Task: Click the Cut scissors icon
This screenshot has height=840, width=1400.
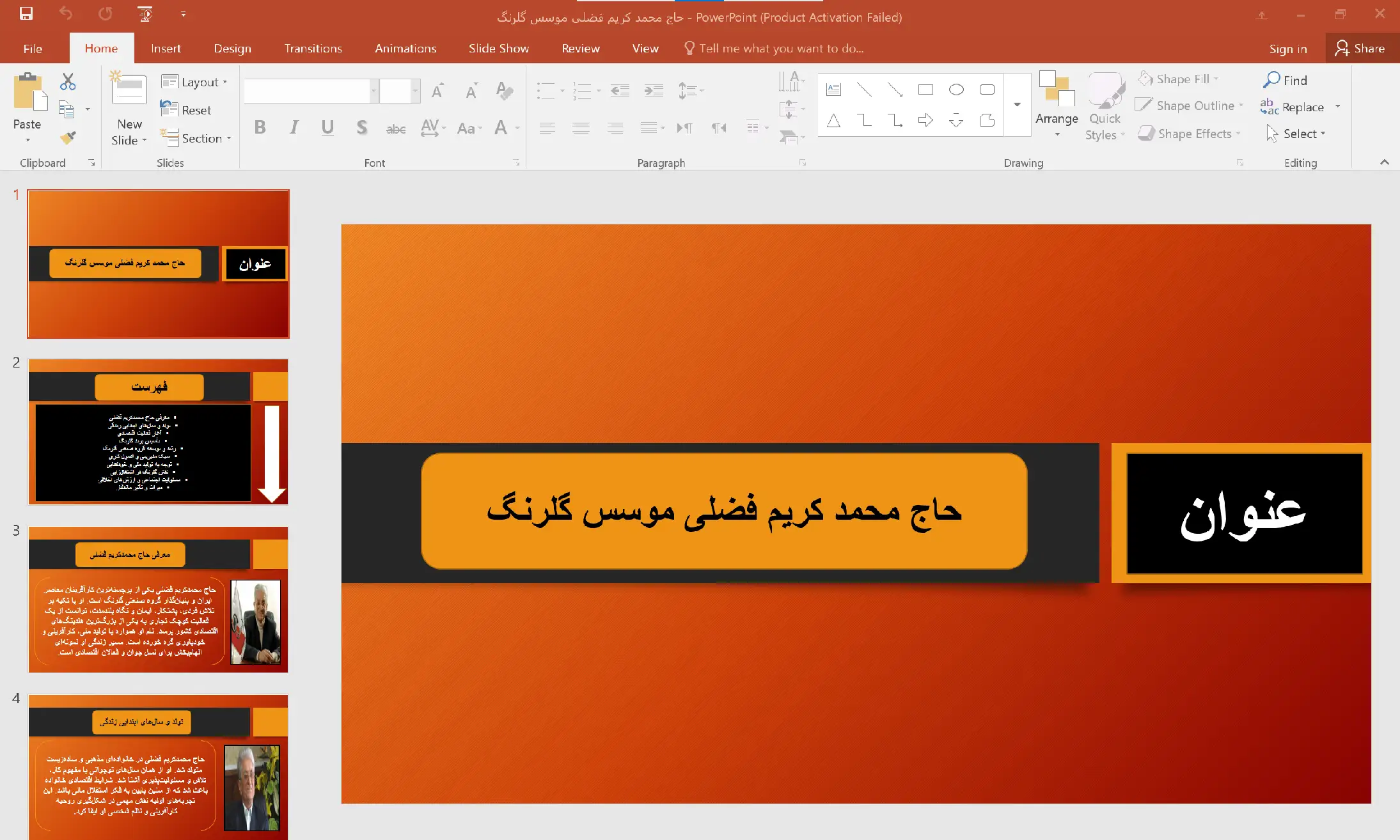Action: click(x=68, y=82)
